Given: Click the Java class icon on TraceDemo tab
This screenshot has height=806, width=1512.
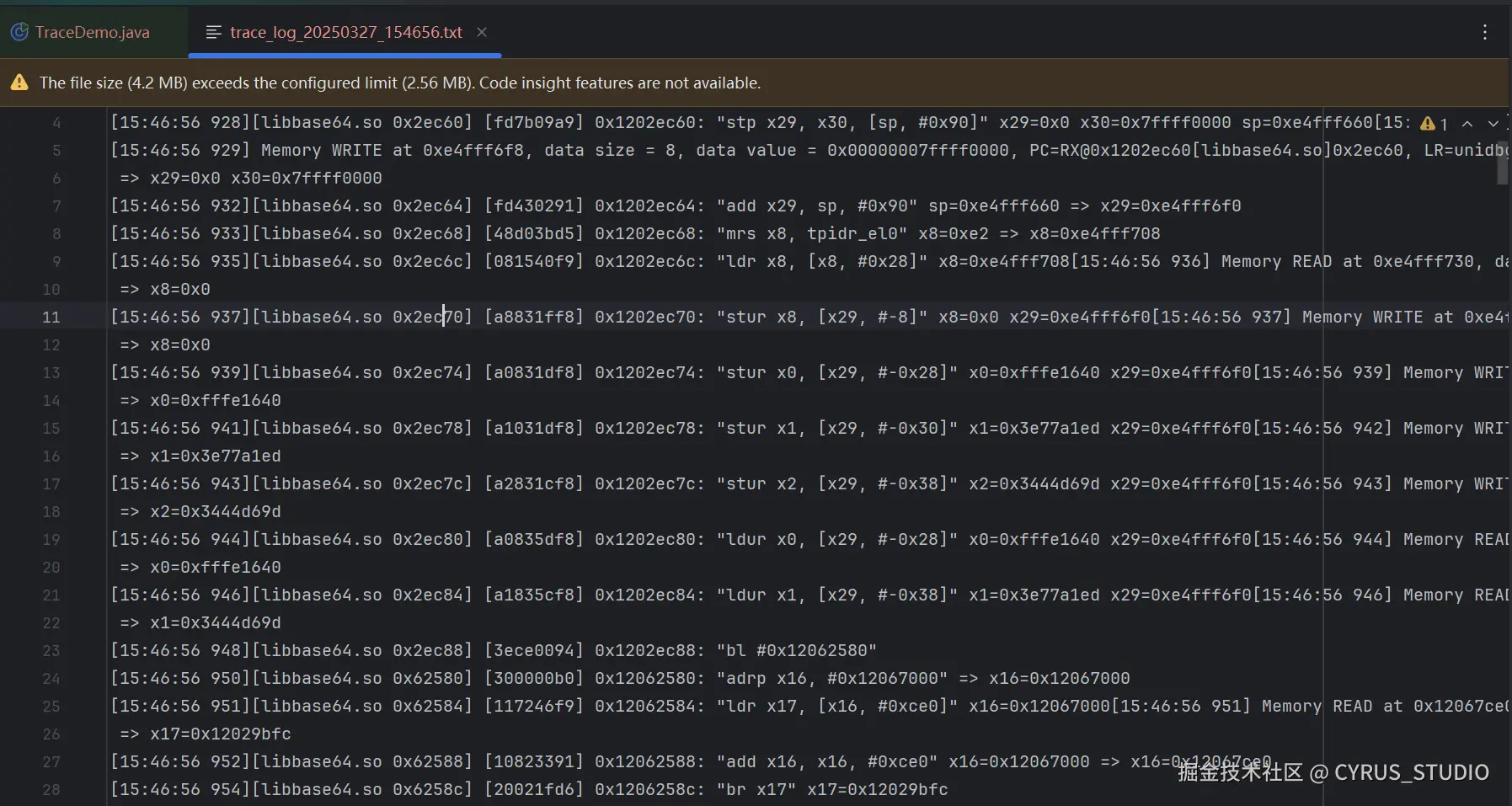Looking at the screenshot, I should tap(19, 32).
